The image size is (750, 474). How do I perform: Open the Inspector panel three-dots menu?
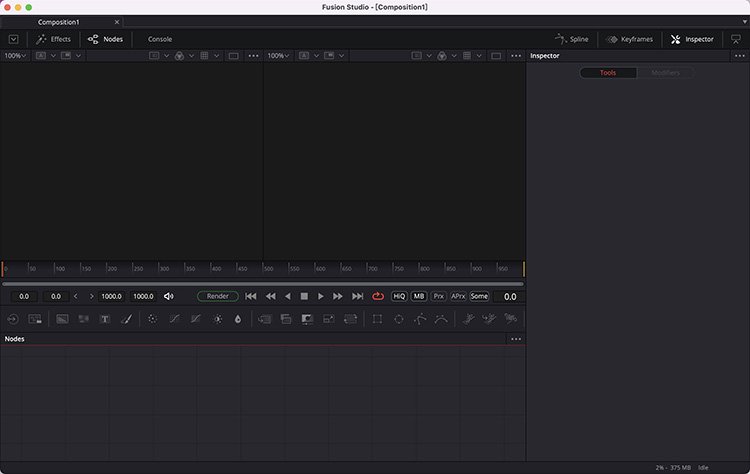click(x=740, y=56)
